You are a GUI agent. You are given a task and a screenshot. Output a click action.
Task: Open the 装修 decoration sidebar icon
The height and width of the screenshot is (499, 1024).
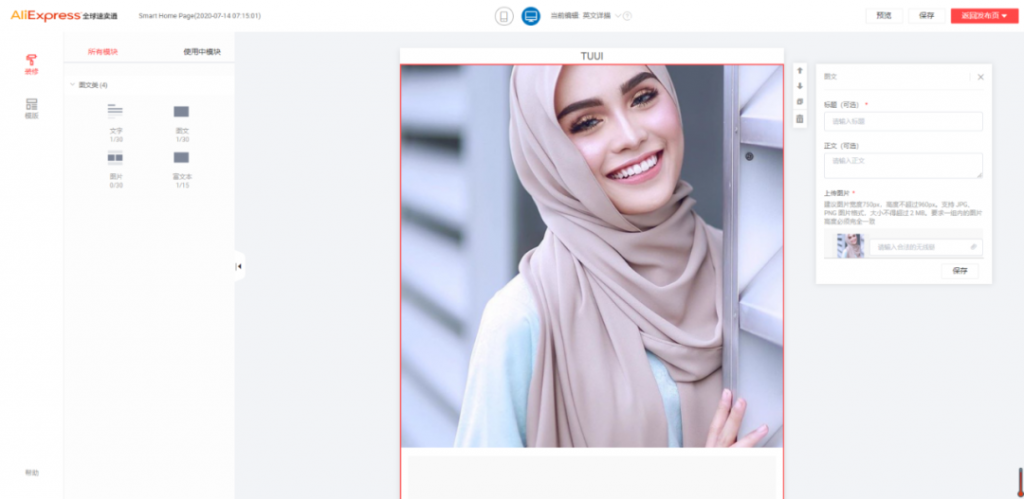coord(32,64)
